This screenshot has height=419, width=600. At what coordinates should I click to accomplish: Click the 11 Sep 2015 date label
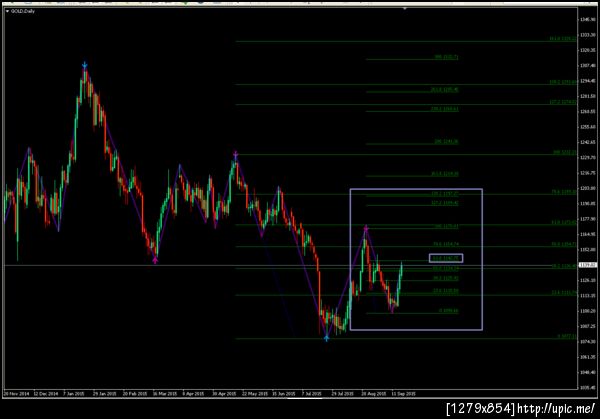coord(403,393)
